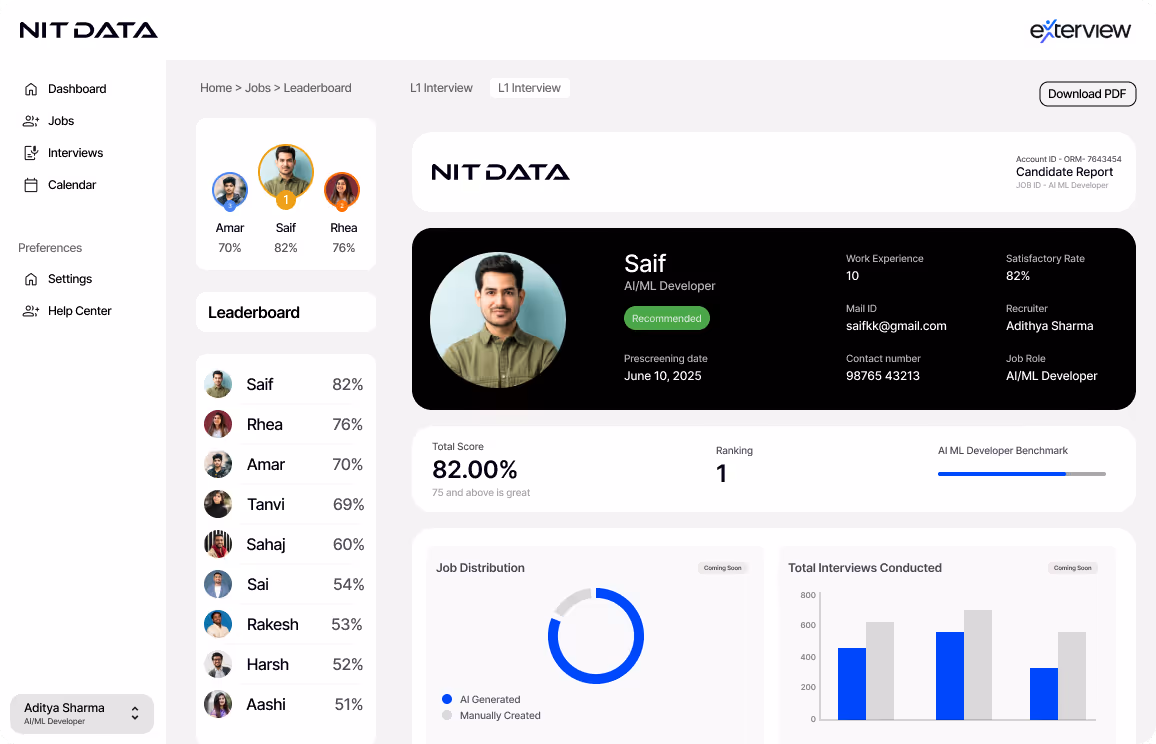Select Rakesh's avatar in the leaderboard list
The width and height of the screenshot is (1156, 744).
click(218, 625)
